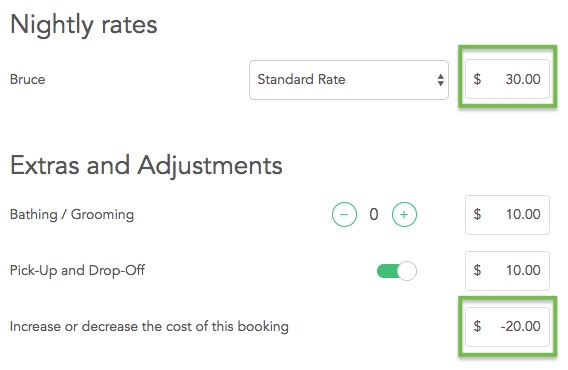
Task: Click the dollar sign in Pick-Up price field
Action: coord(477,270)
